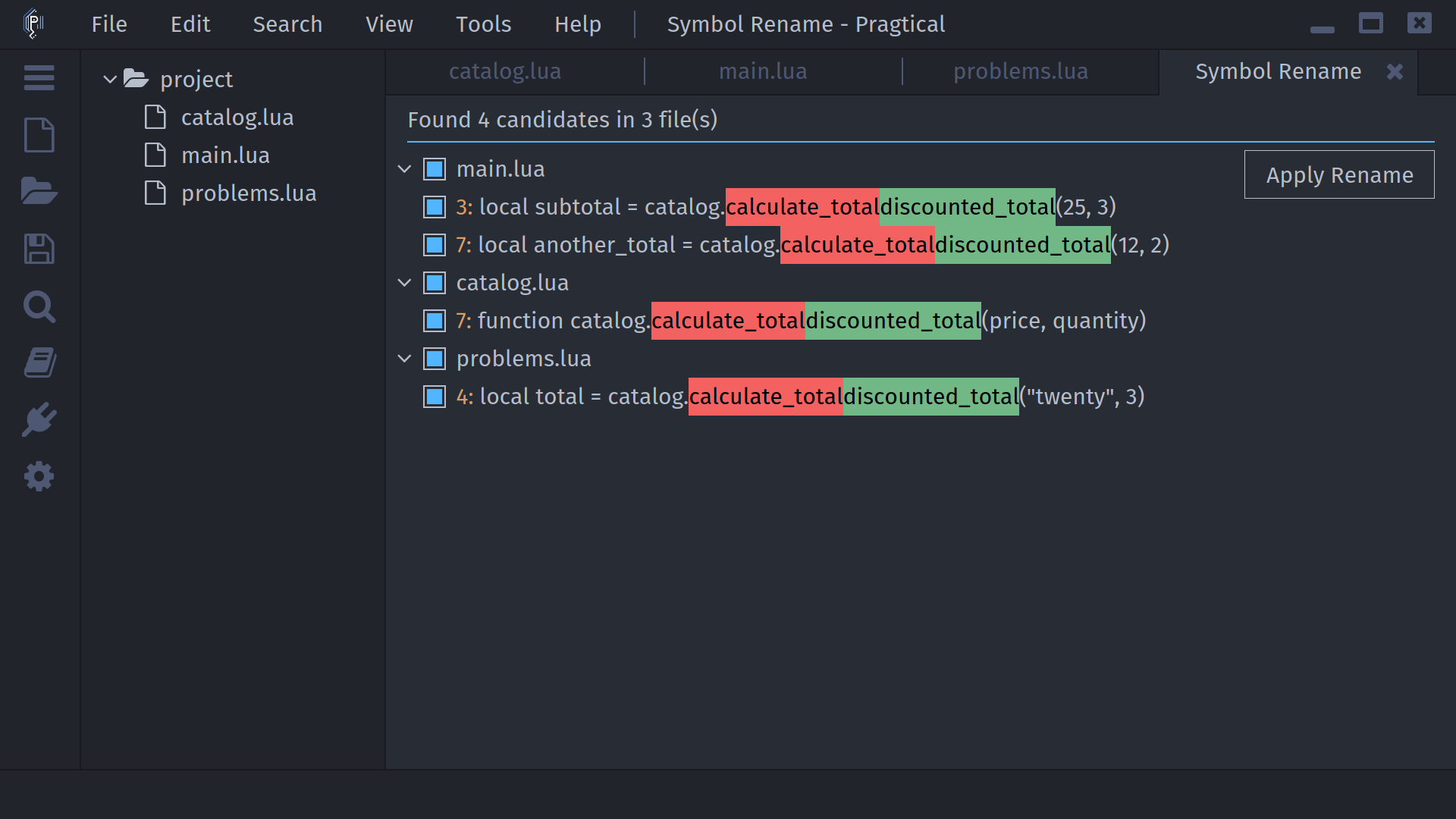The height and width of the screenshot is (819, 1456).
Task: Open the hamburger menu in sidebar
Action: (39, 77)
